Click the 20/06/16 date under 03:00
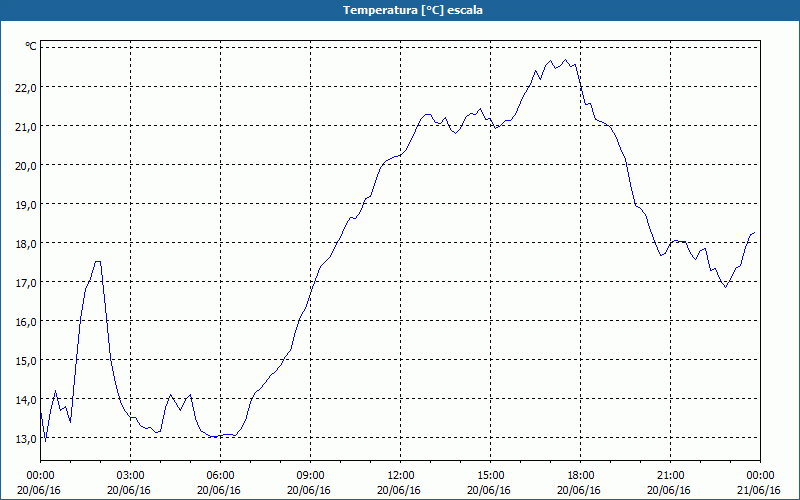 (129, 490)
